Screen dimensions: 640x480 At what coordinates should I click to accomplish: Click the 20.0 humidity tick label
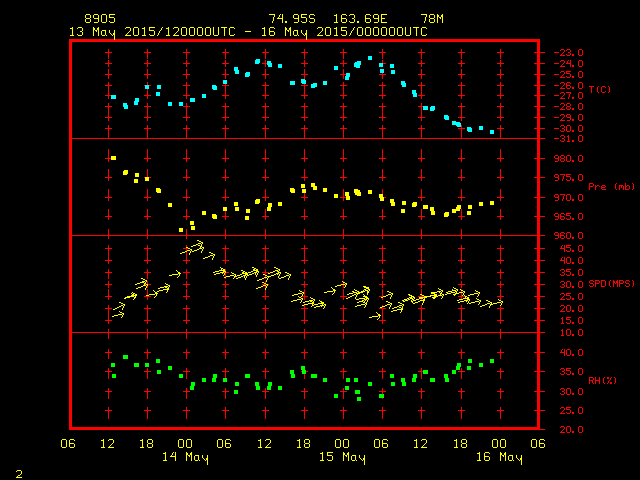click(571, 430)
